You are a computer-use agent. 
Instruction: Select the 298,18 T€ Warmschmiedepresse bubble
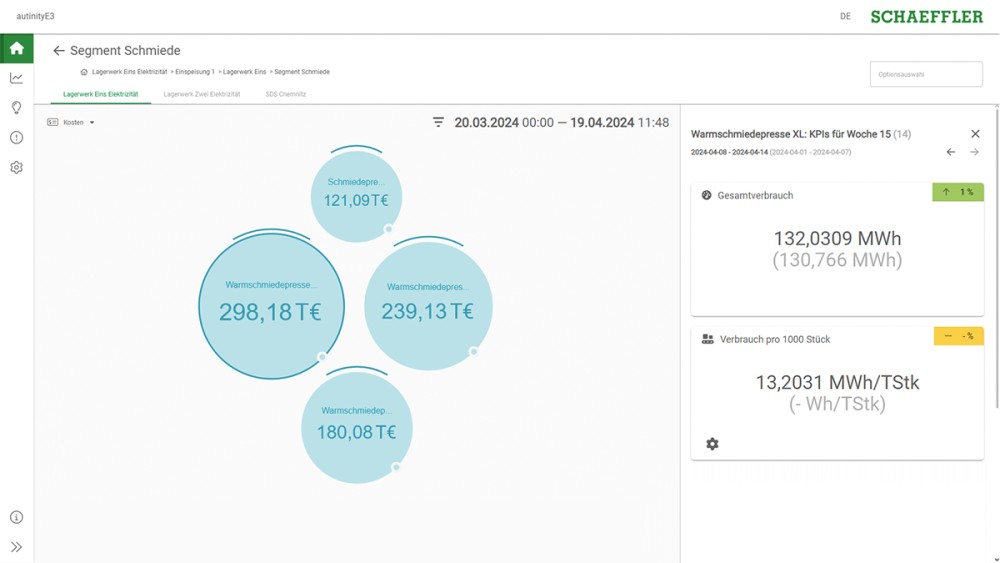271,305
